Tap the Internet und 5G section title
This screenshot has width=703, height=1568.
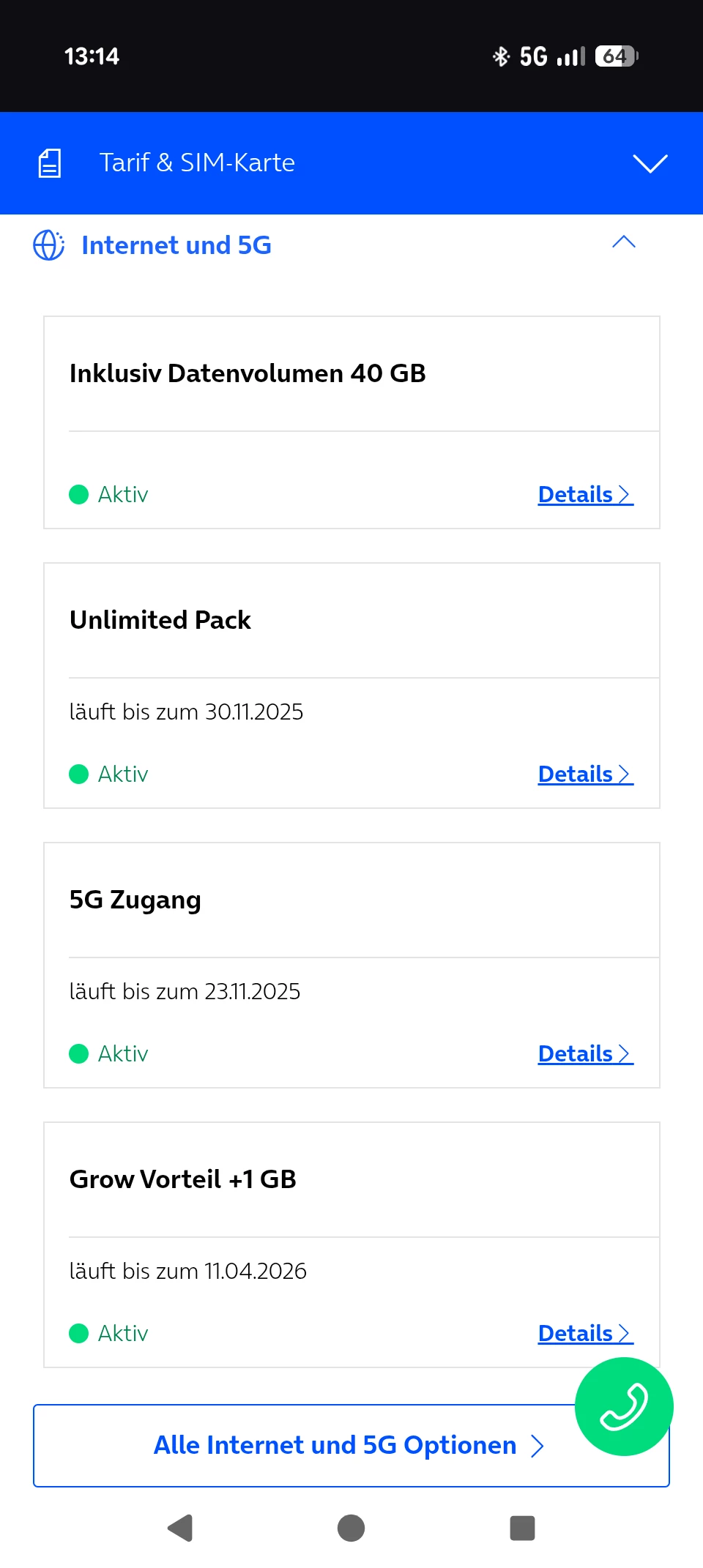click(x=176, y=245)
